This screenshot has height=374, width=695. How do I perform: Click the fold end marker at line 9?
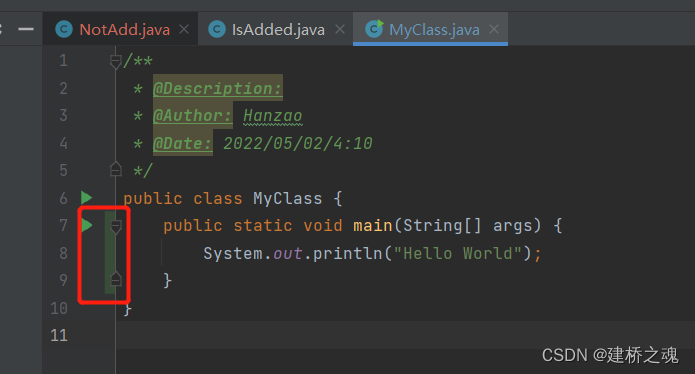(116, 279)
